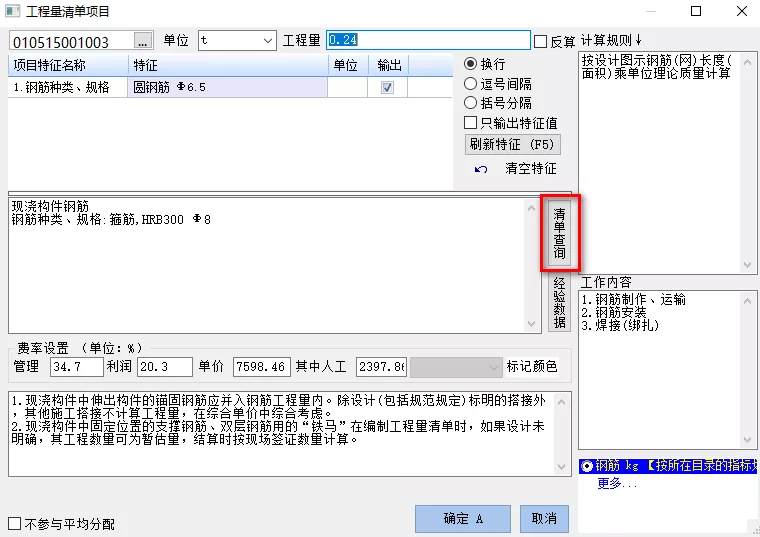Click the ellipsis button beside code 010515001003
Viewport: 760px width, 537px height.
click(143, 41)
